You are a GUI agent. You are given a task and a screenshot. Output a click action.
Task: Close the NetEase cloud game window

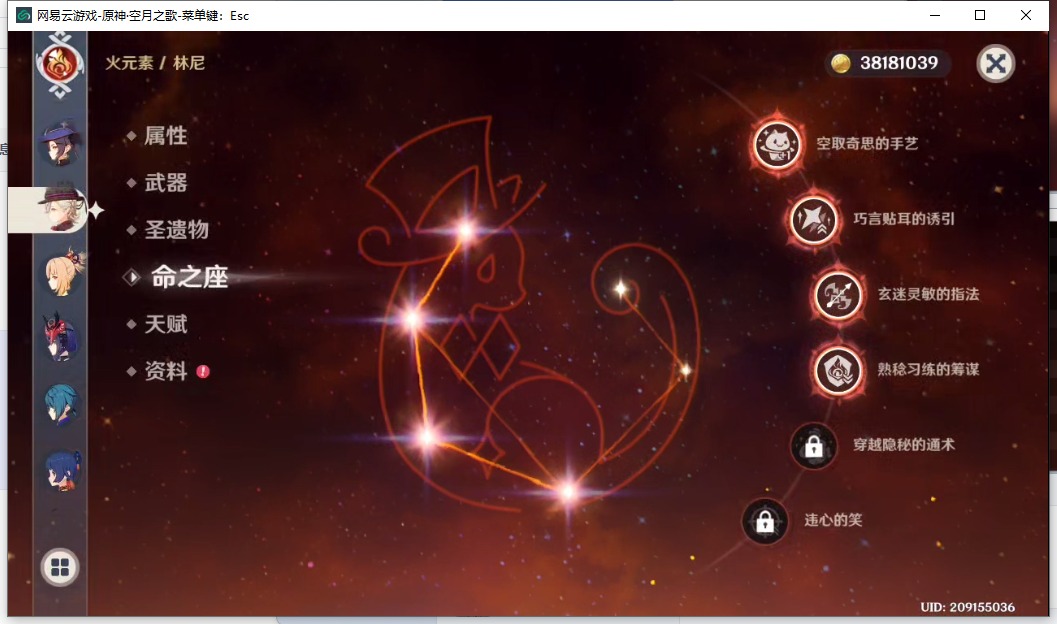pos(1026,15)
